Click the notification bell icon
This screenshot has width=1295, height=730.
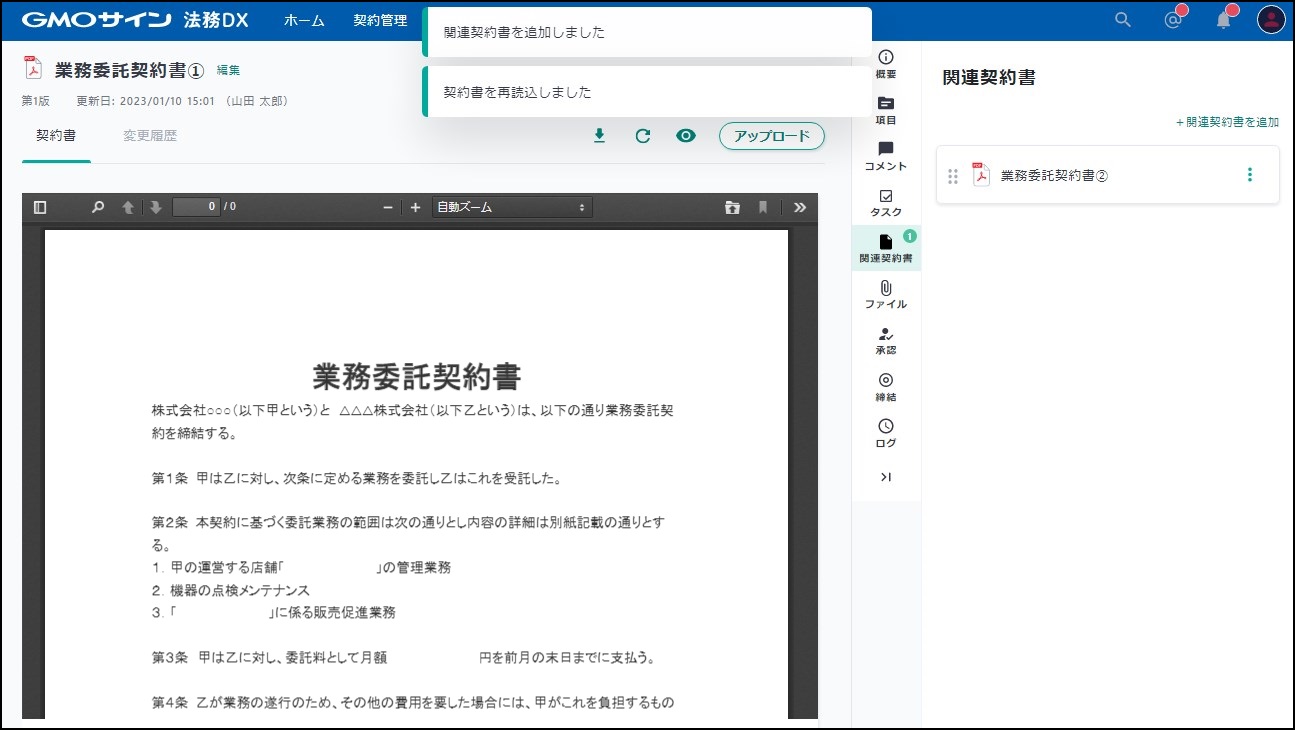tap(1223, 20)
